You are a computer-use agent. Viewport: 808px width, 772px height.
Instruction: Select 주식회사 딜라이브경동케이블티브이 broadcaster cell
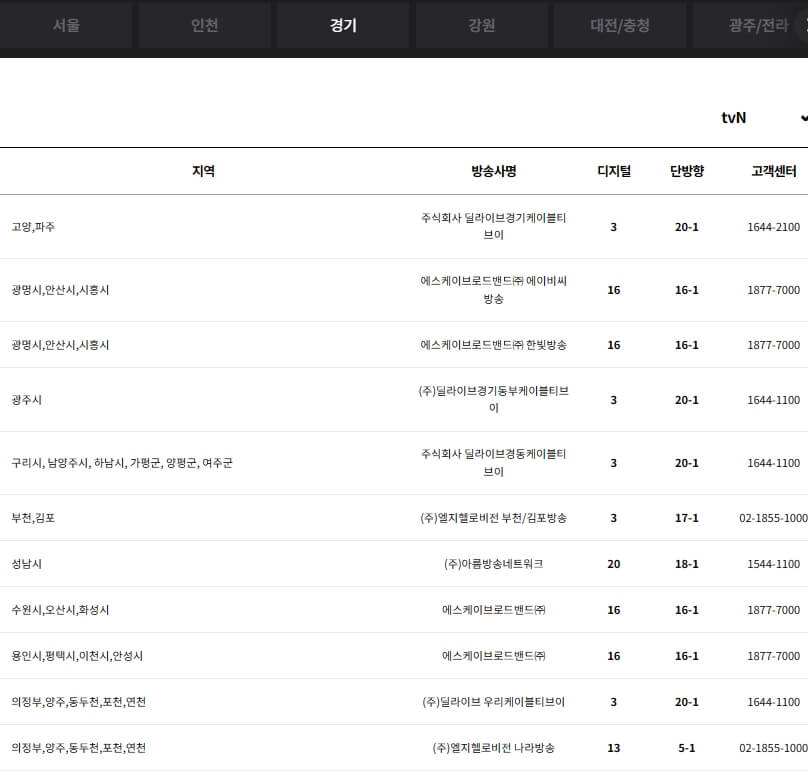pyautogui.click(x=494, y=462)
